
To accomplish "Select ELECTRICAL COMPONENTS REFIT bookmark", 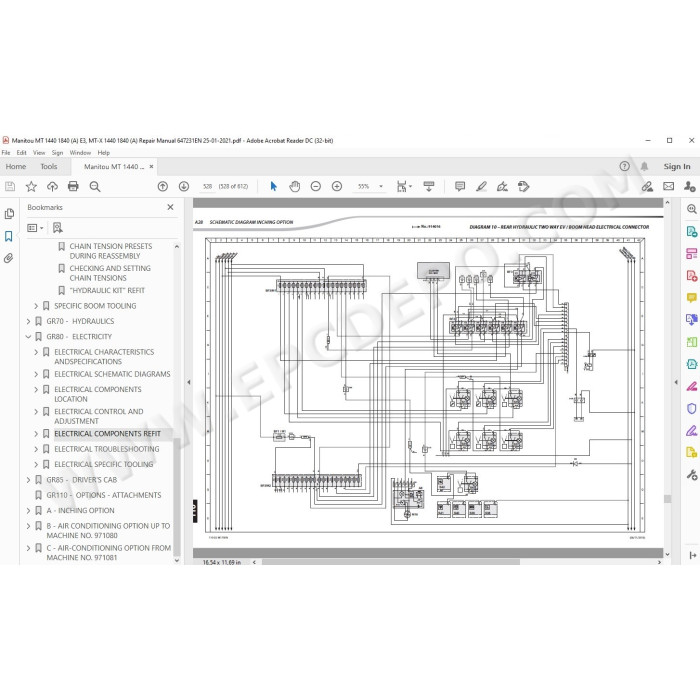I will (107, 433).
